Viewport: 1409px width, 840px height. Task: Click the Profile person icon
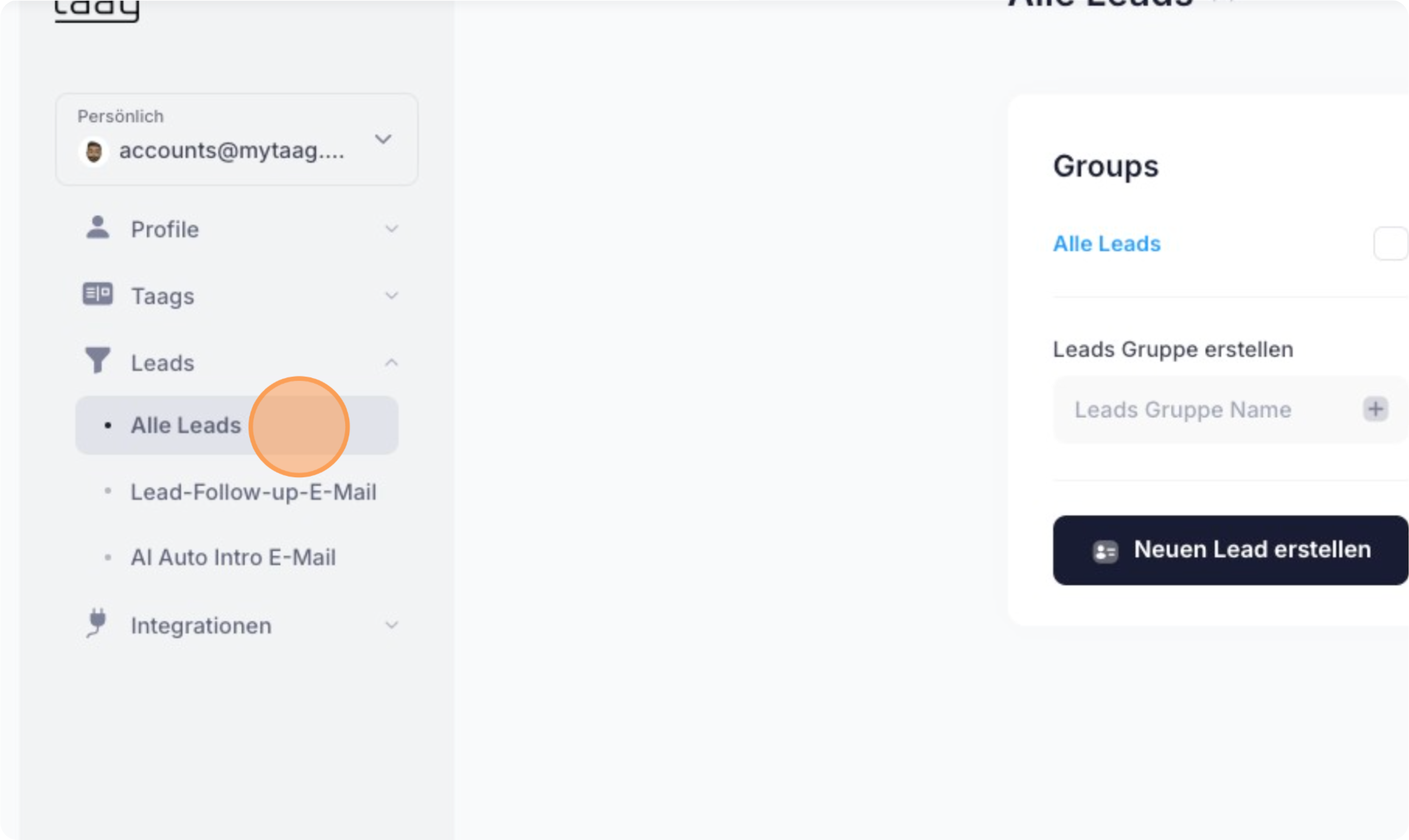[x=98, y=228]
